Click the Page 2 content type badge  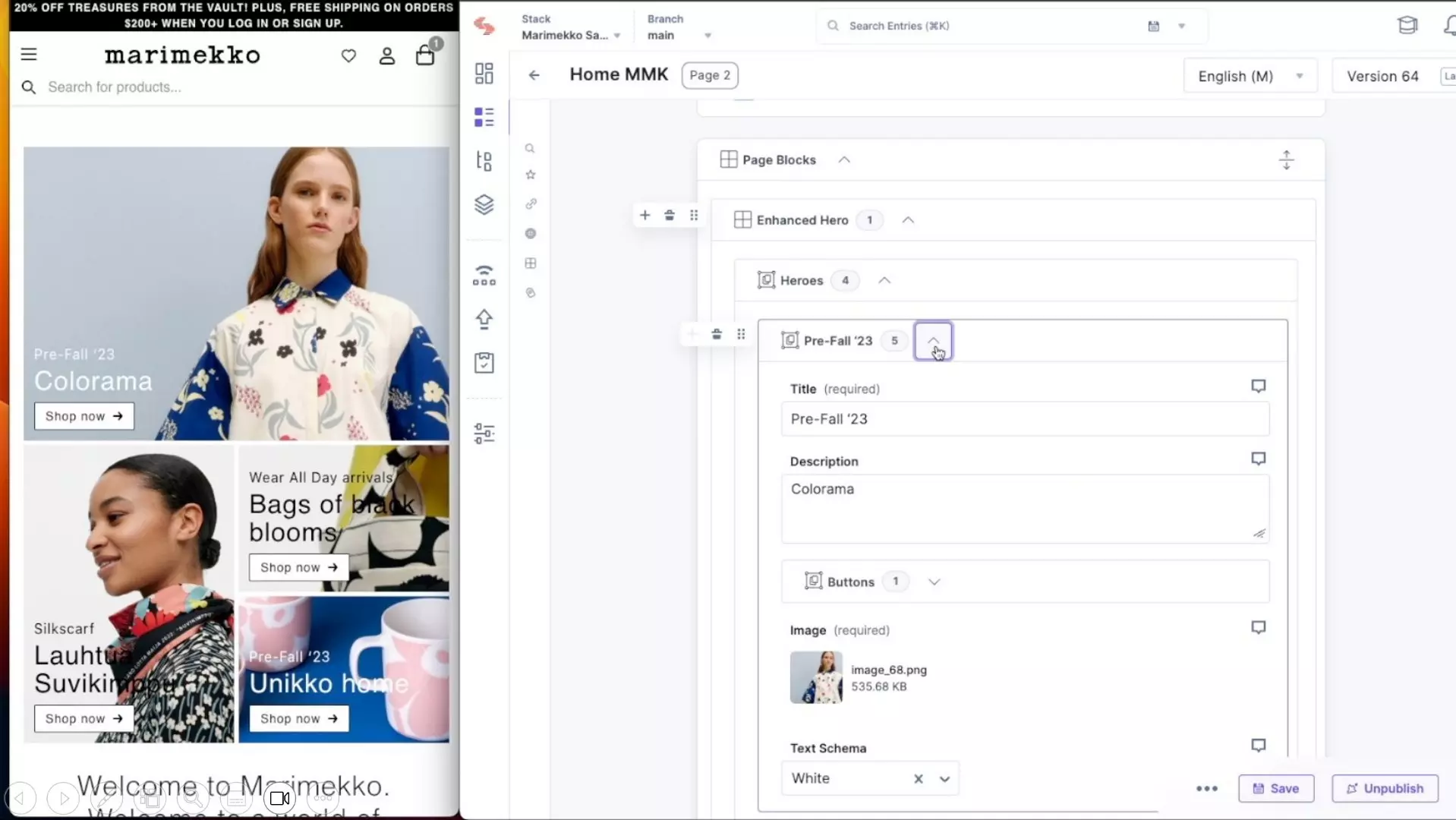pyautogui.click(x=710, y=75)
